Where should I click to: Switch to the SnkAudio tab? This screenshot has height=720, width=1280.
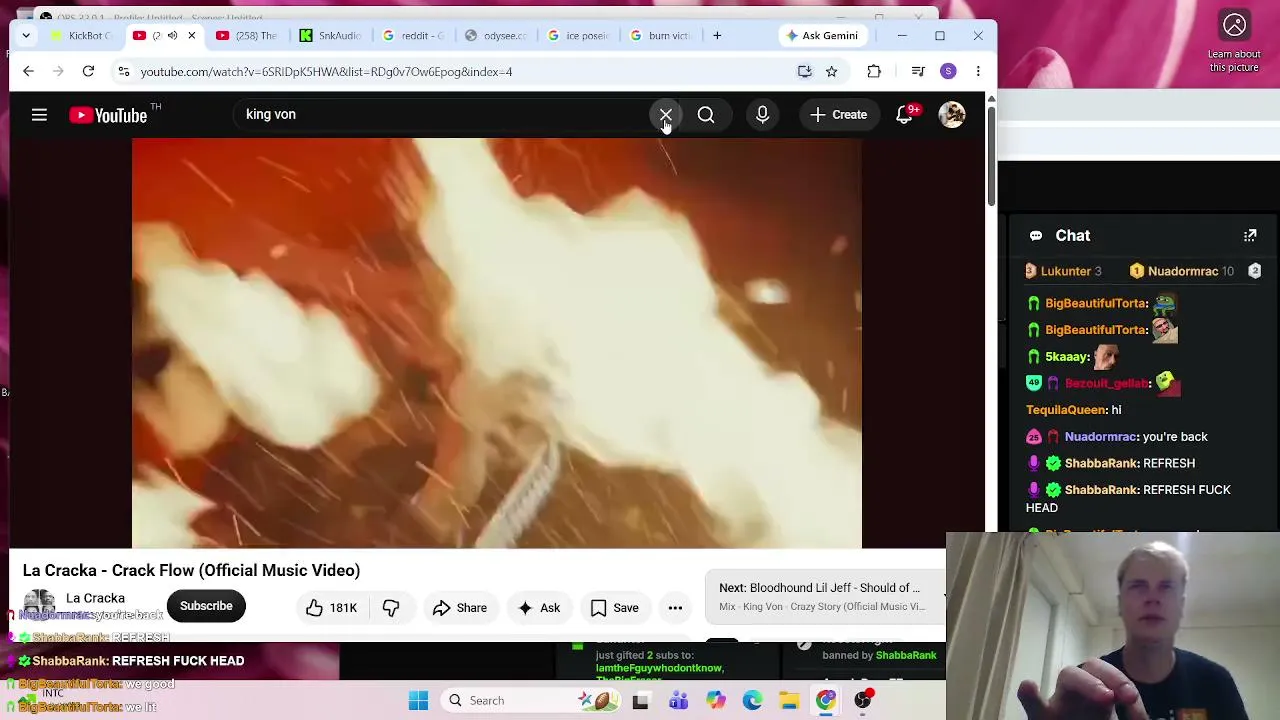330,36
